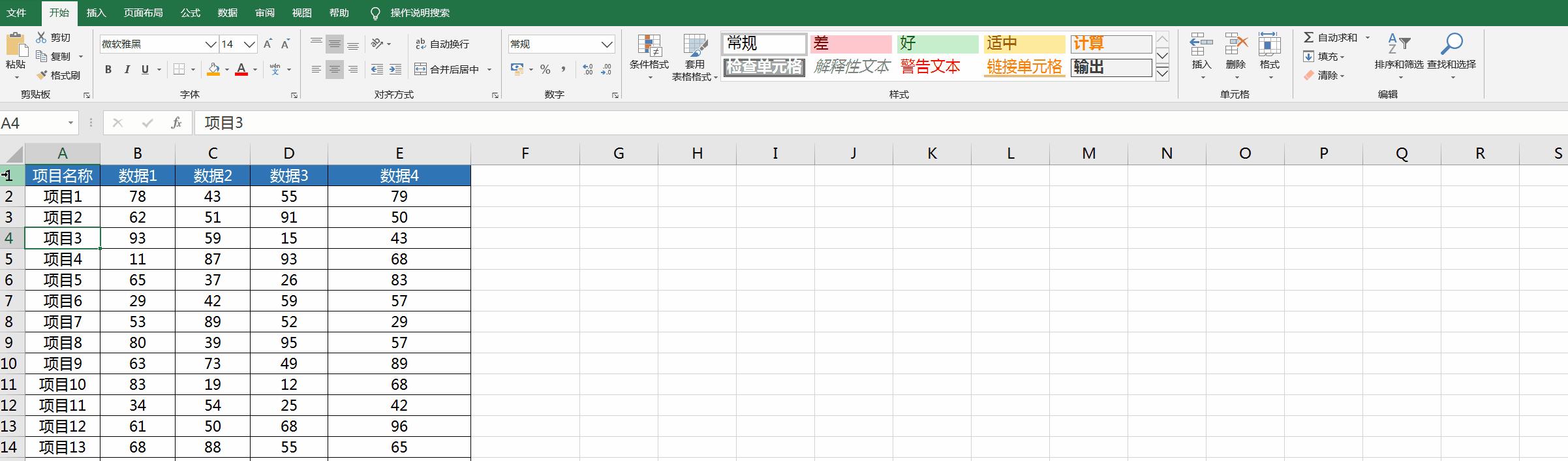Image resolution: width=1568 pixels, height=461 pixels.
Task: Open AutoSum dropdown arrow
Action: (1368, 37)
